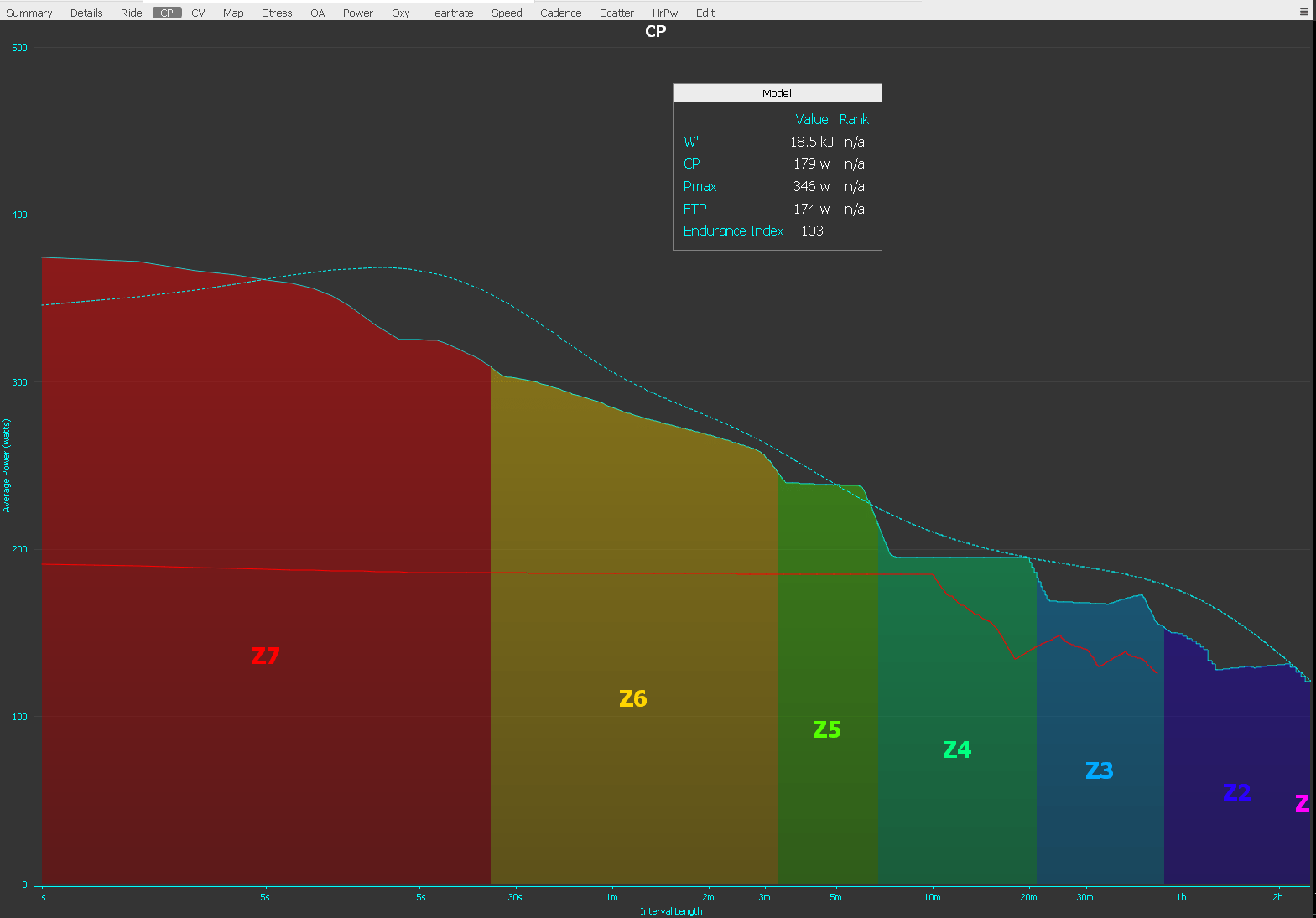Open the Summary tab
Image resolution: width=1316 pixels, height=918 pixels.
coord(29,13)
